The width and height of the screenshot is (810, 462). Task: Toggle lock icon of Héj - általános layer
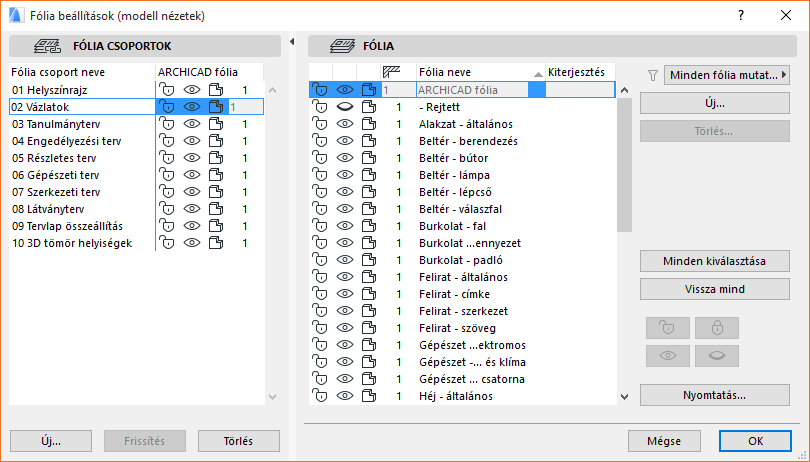coord(320,396)
